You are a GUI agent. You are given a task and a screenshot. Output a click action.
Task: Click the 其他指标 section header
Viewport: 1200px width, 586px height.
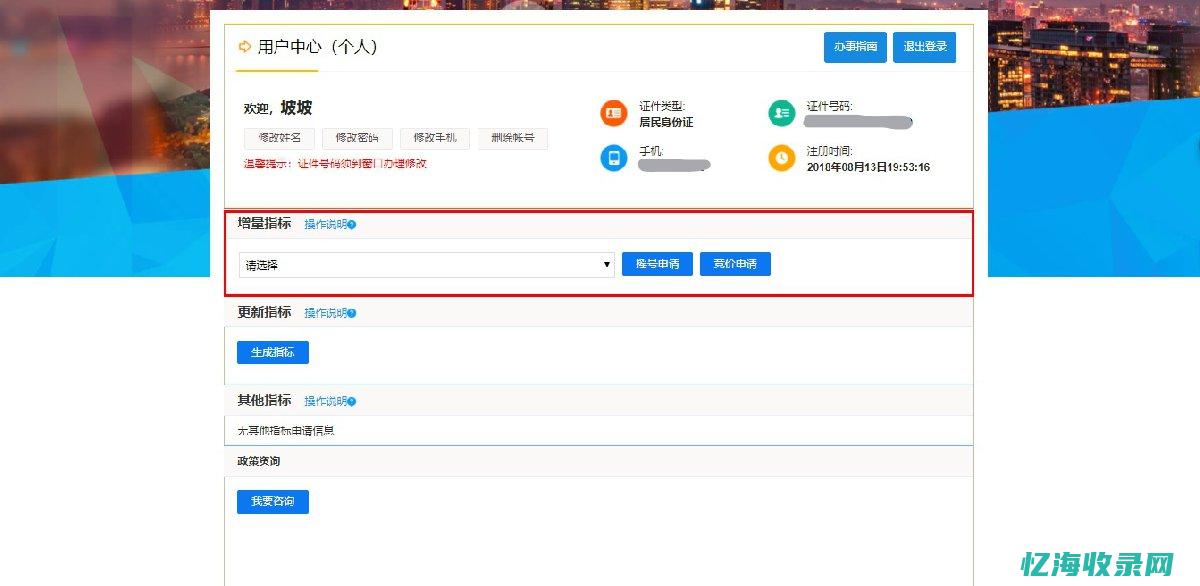262,401
